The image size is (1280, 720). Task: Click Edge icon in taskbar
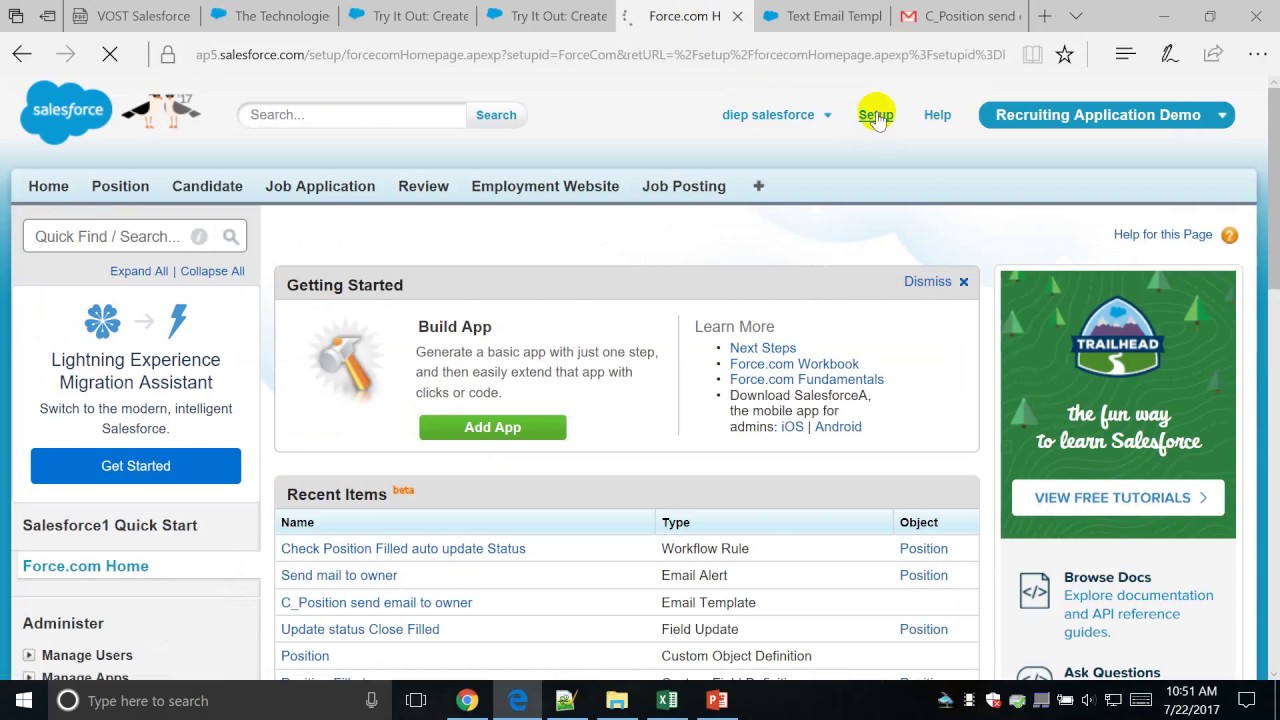[517, 700]
